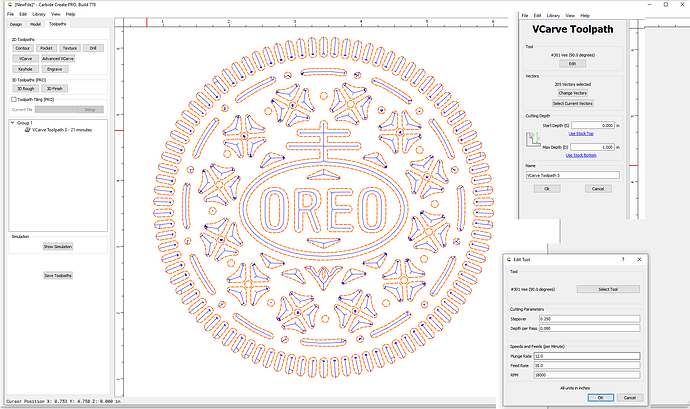Viewport: 690px width, 409px height.
Task: Open Edit menu in the VCarve Toolpath window
Action: coord(537,15)
